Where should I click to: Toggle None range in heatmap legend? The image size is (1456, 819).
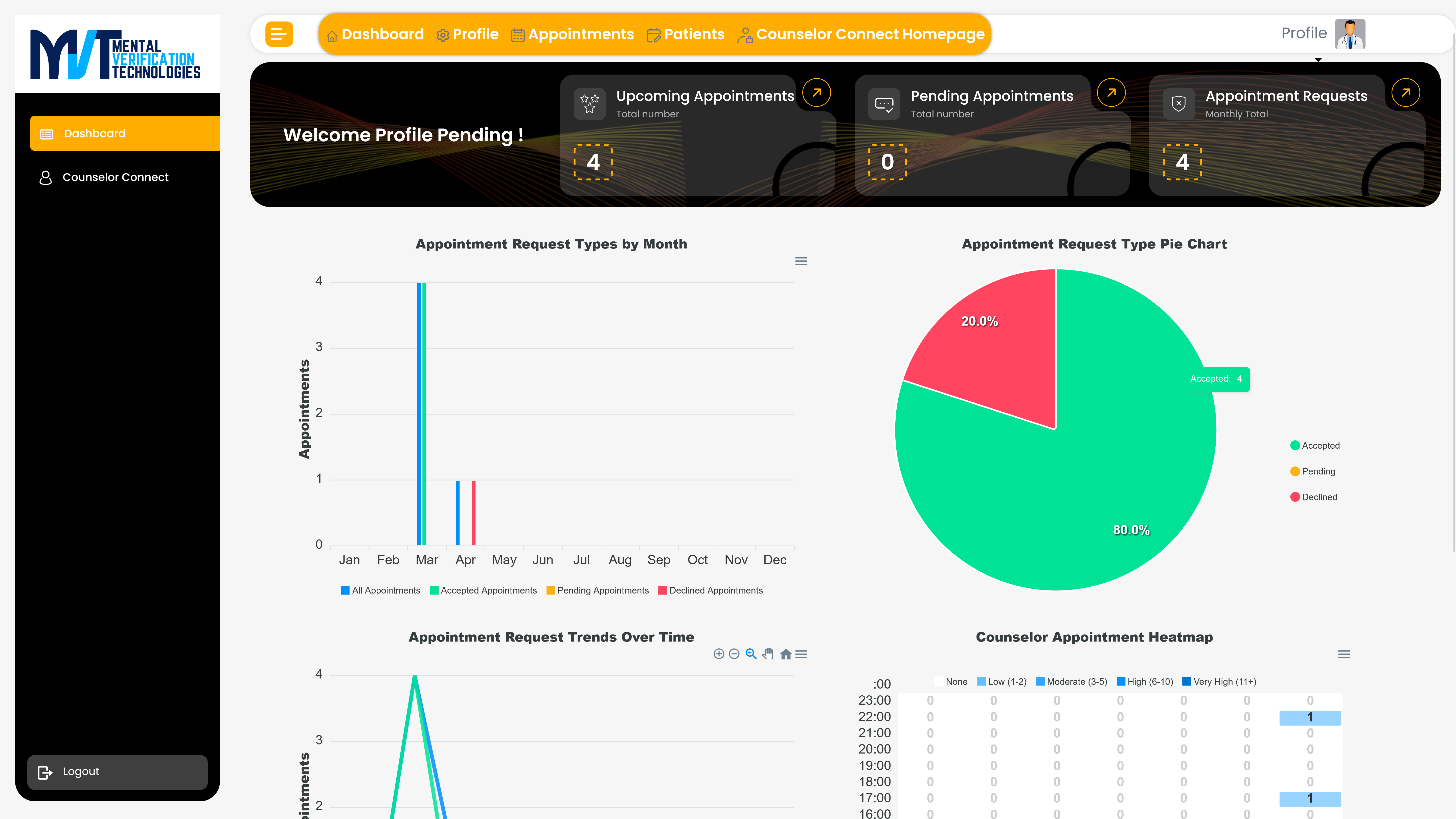(x=951, y=682)
